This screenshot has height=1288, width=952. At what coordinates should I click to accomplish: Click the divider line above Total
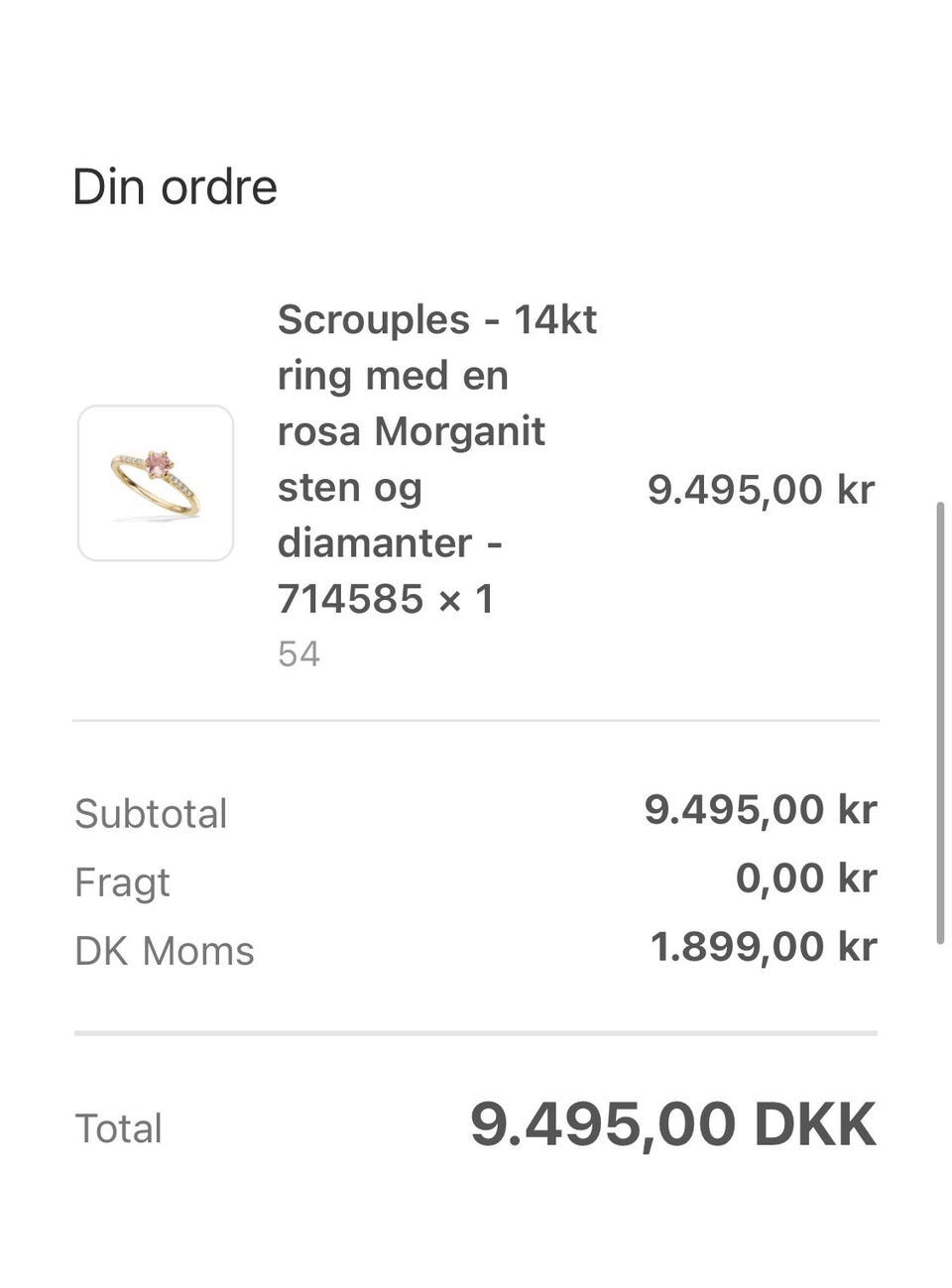pyautogui.click(x=476, y=1033)
